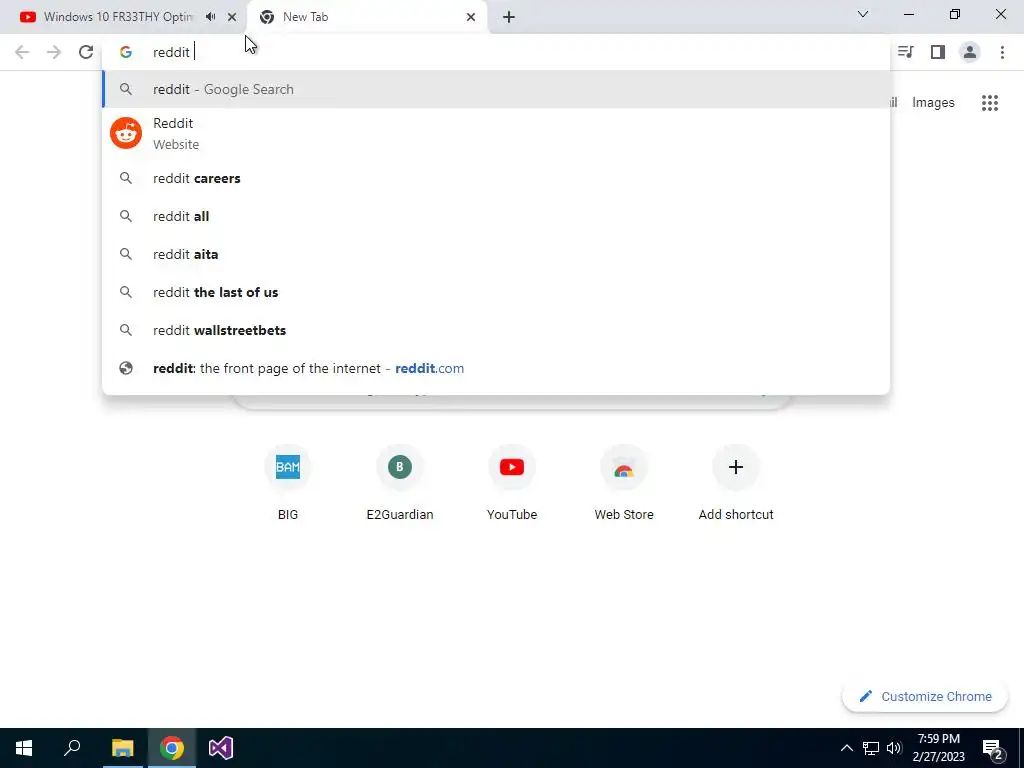Pick the 'reddit careers' suggestion
This screenshot has width=1024, height=768.
click(x=496, y=178)
